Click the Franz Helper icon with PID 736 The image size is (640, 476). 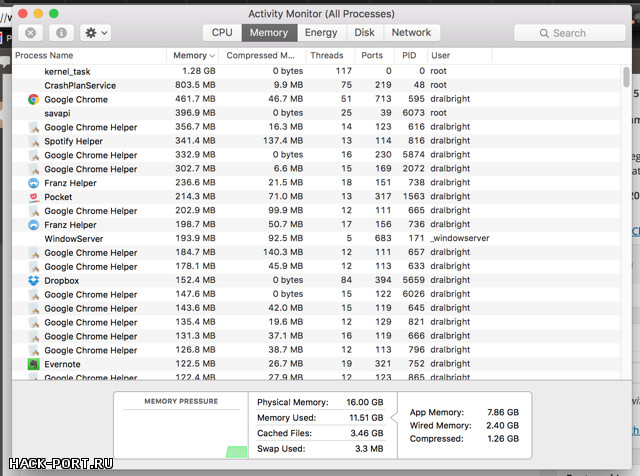(x=33, y=225)
